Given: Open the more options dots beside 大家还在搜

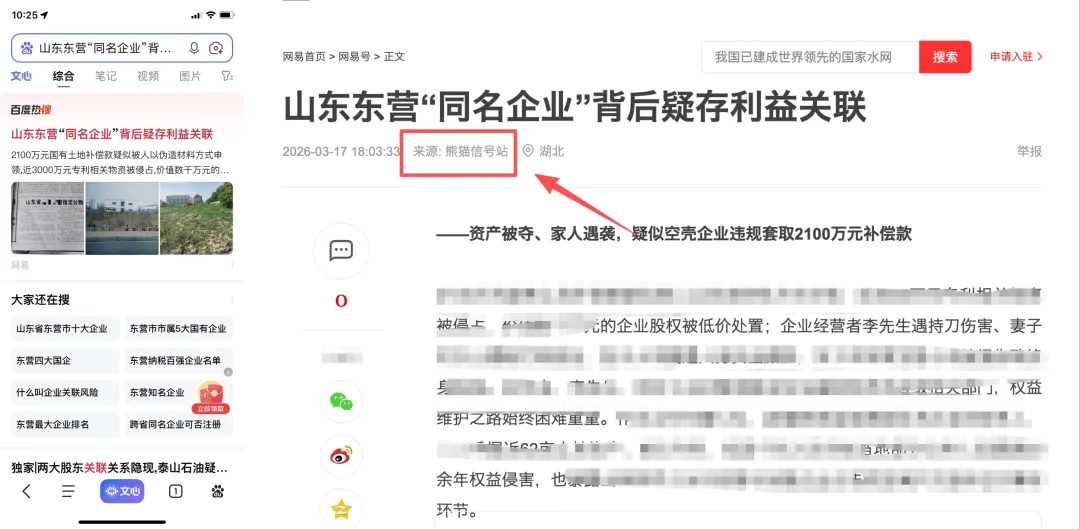Looking at the screenshot, I should tap(232, 300).
